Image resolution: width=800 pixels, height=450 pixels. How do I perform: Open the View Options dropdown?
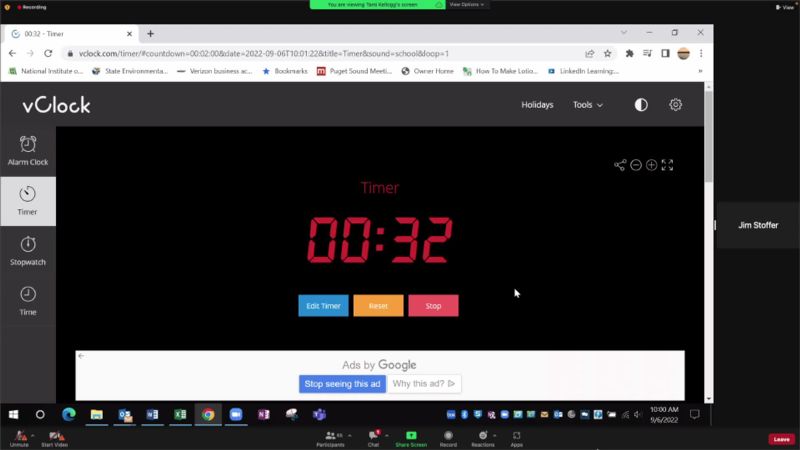coord(467,5)
